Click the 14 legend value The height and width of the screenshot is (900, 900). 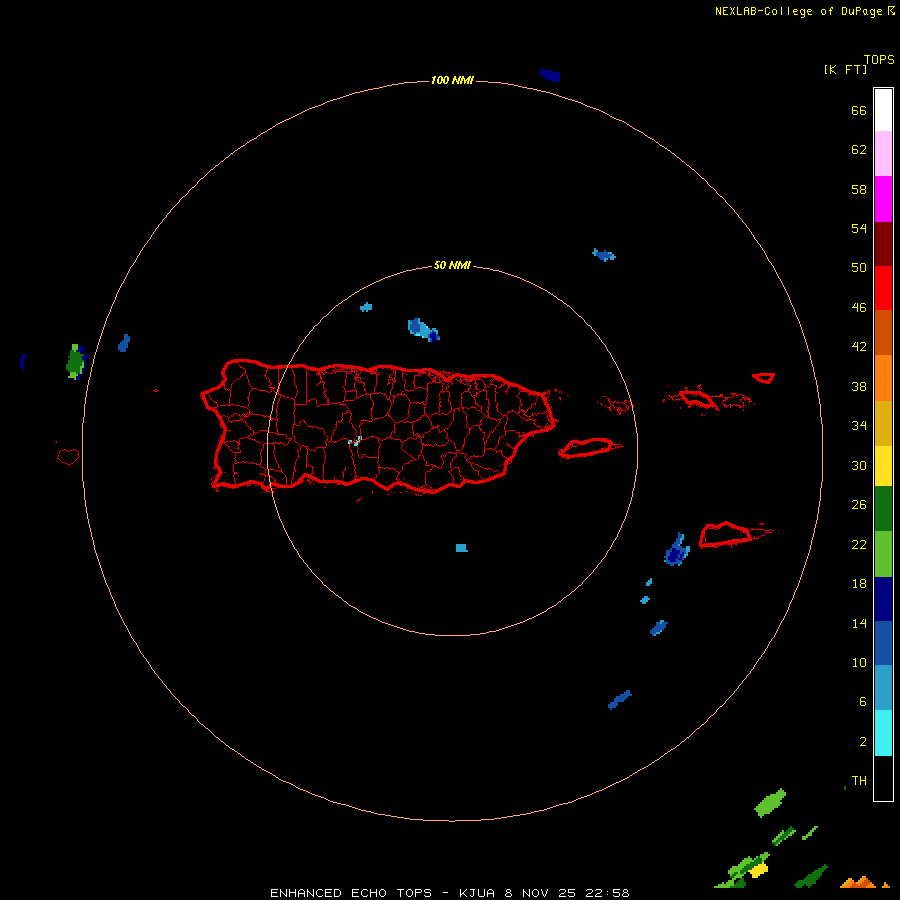[x=859, y=623]
